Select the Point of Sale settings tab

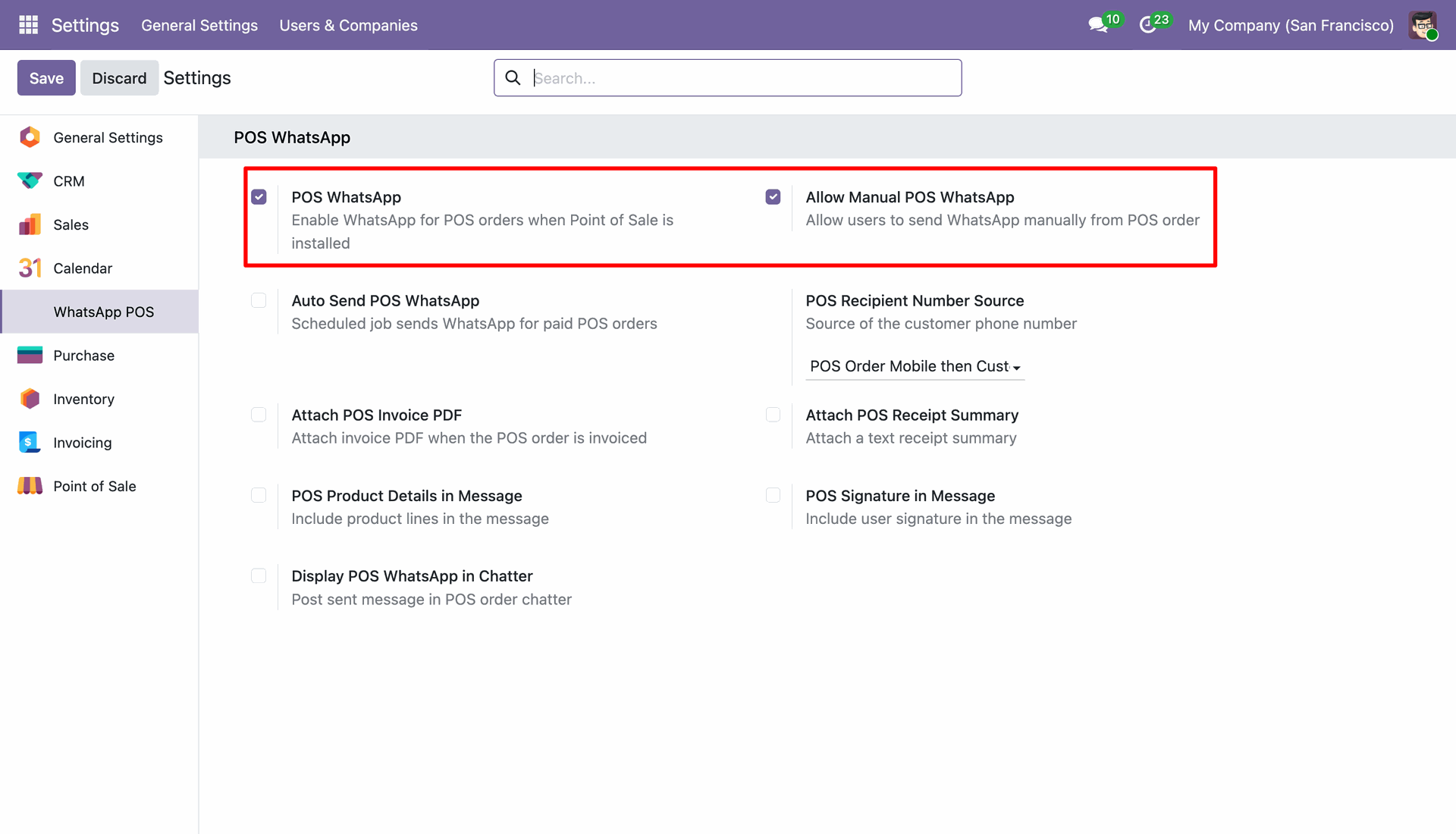pyautogui.click(x=99, y=486)
